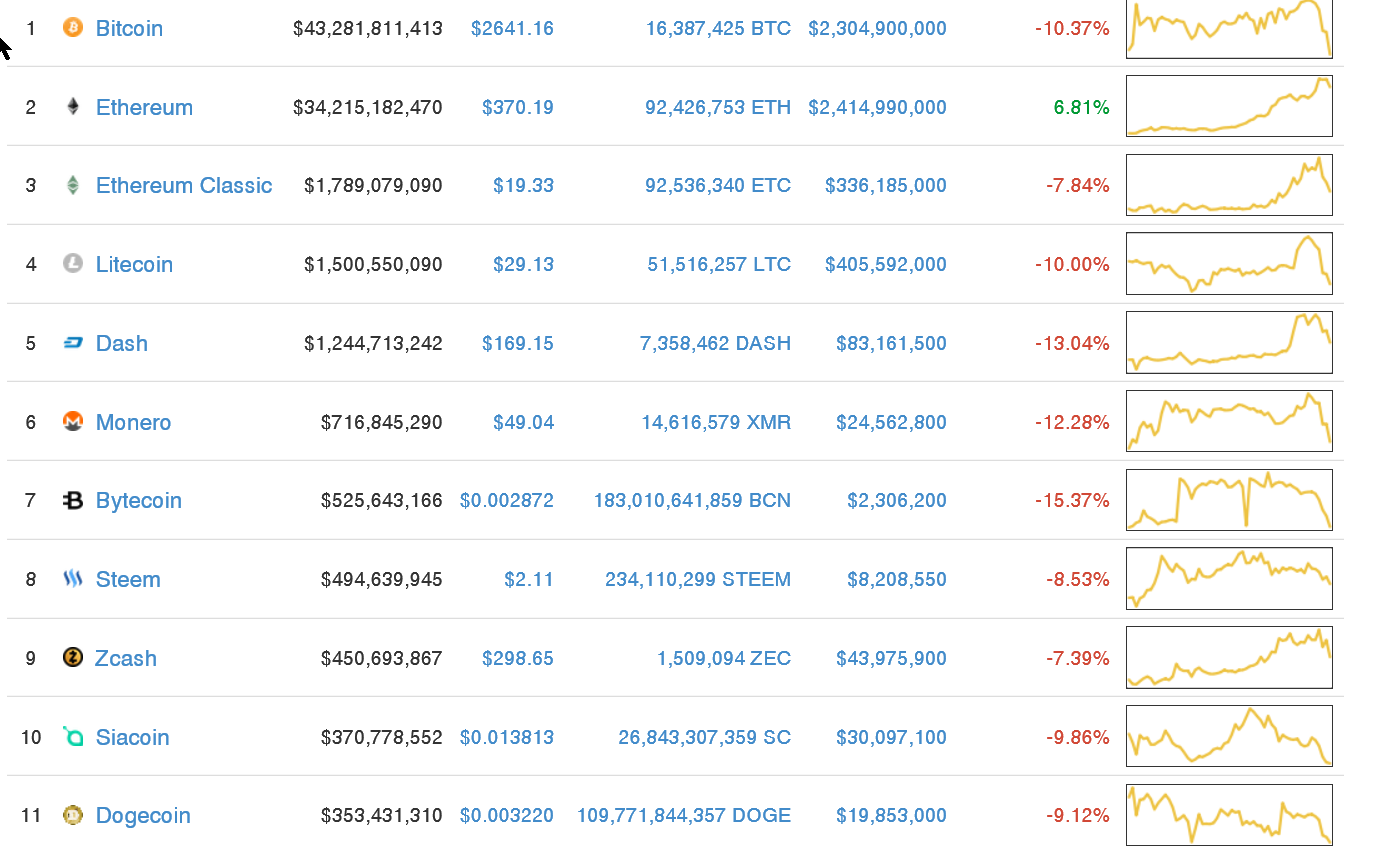Click the Steem logo icon
The image size is (1375, 850).
(71, 579)
